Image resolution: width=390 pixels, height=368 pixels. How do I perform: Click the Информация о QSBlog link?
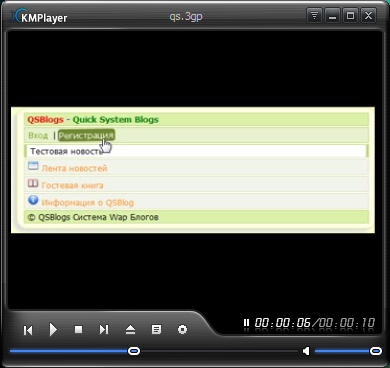click(x=88, y=202)
